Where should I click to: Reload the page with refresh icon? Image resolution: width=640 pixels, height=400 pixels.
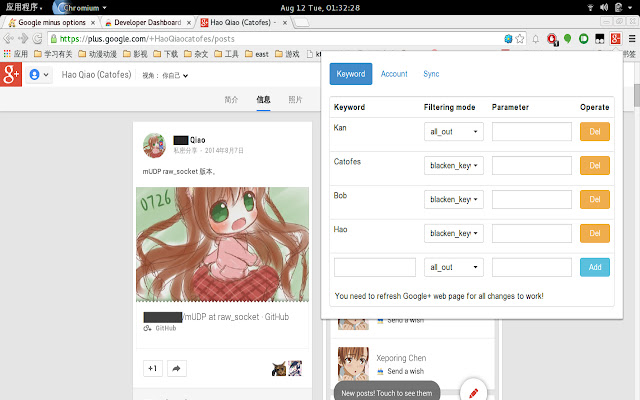(38, 39)
